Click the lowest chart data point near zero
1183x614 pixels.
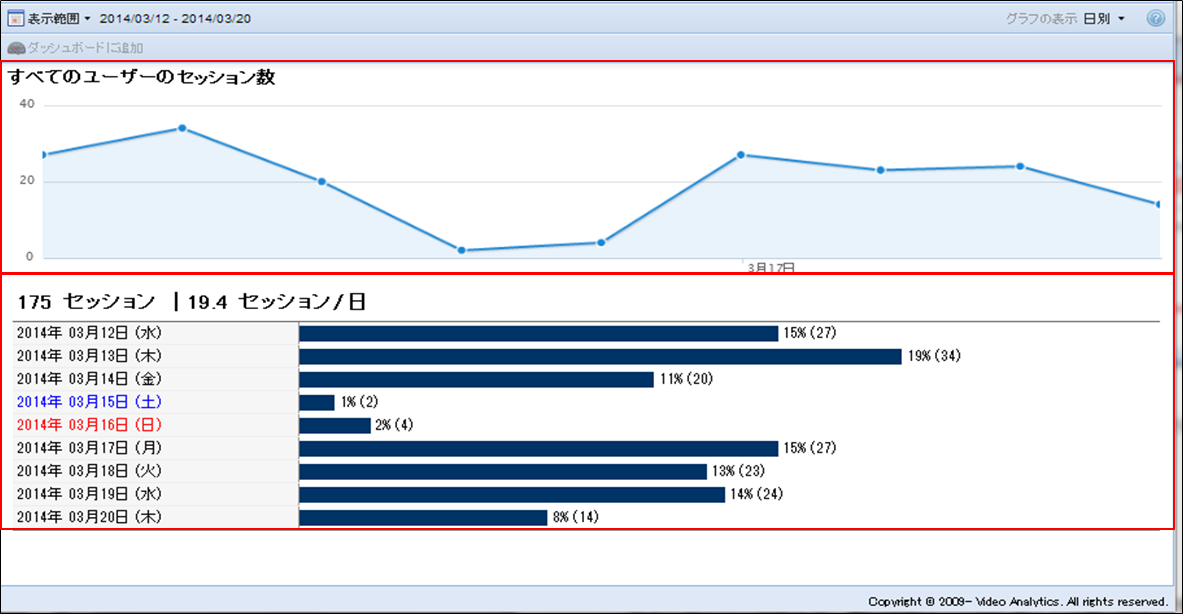461,250
